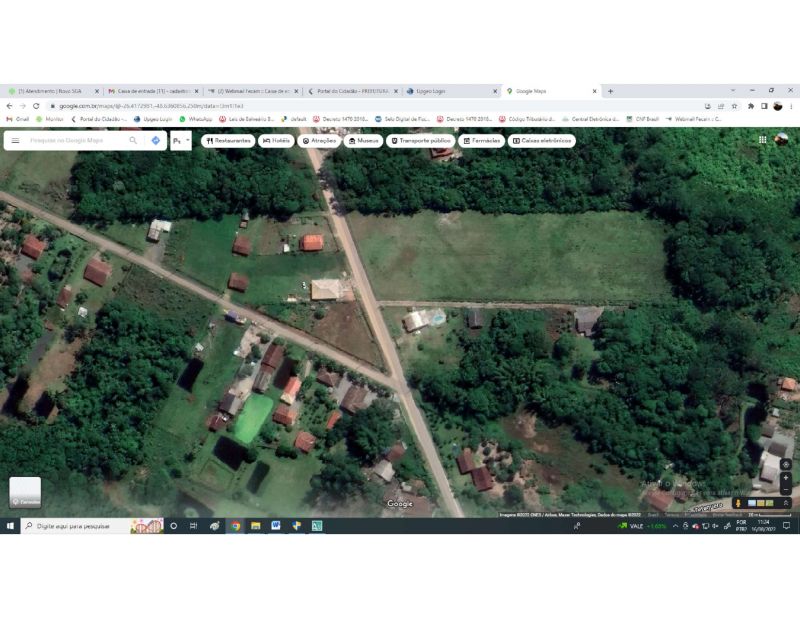Expand the imagery strip with chevron
This screenshot has width=800, height=618.
coord(786,503)
